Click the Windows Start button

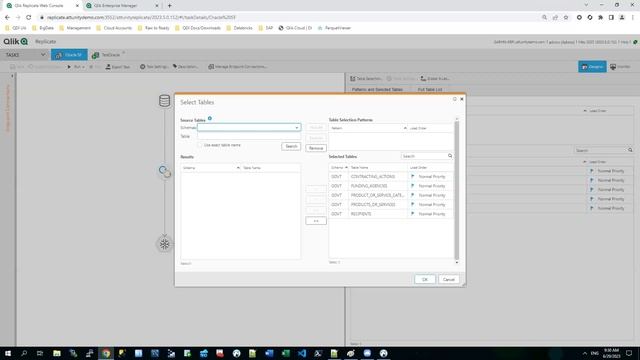pos(8,353)
